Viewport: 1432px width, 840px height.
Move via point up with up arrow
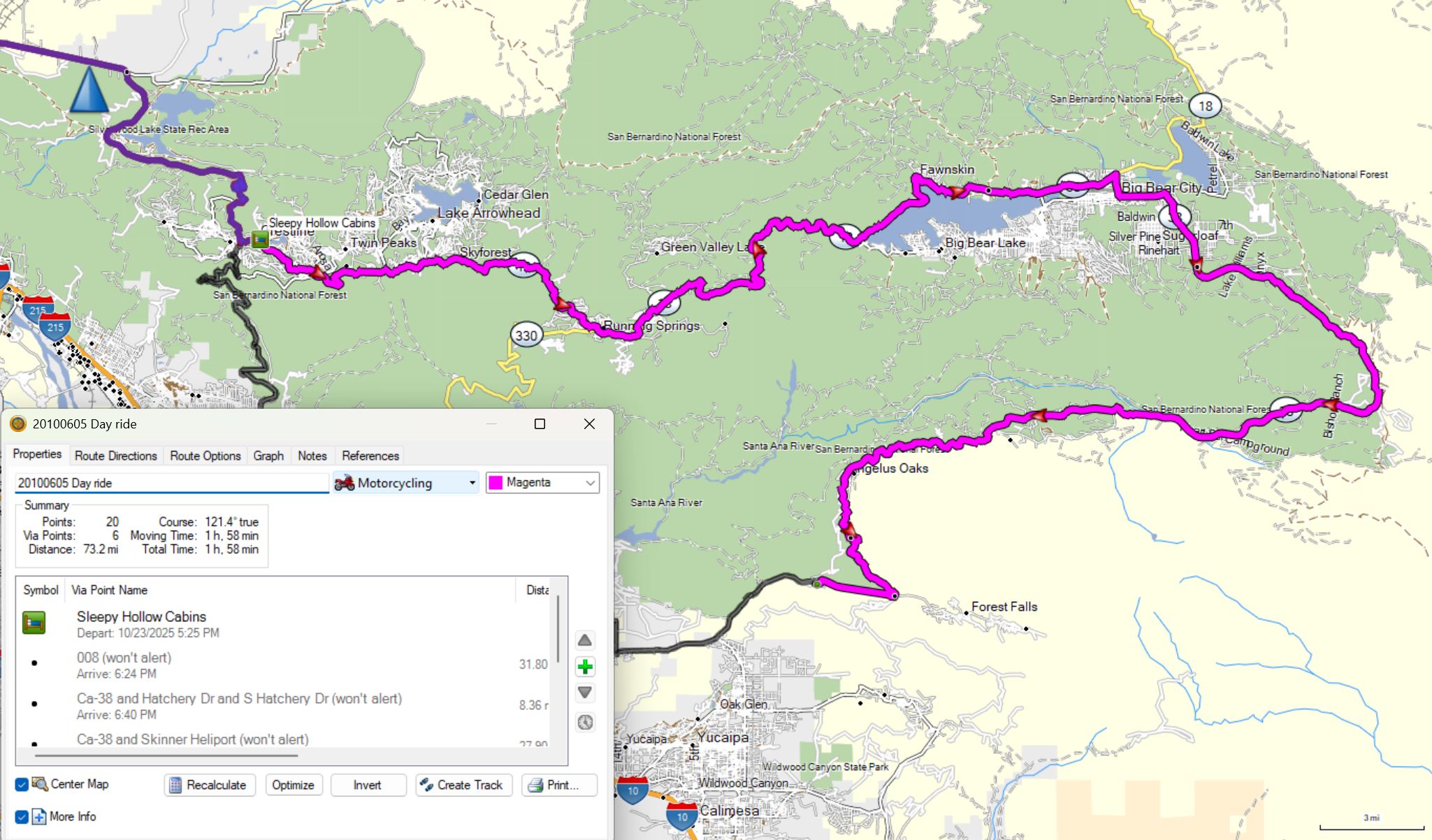tap(585, 640)
